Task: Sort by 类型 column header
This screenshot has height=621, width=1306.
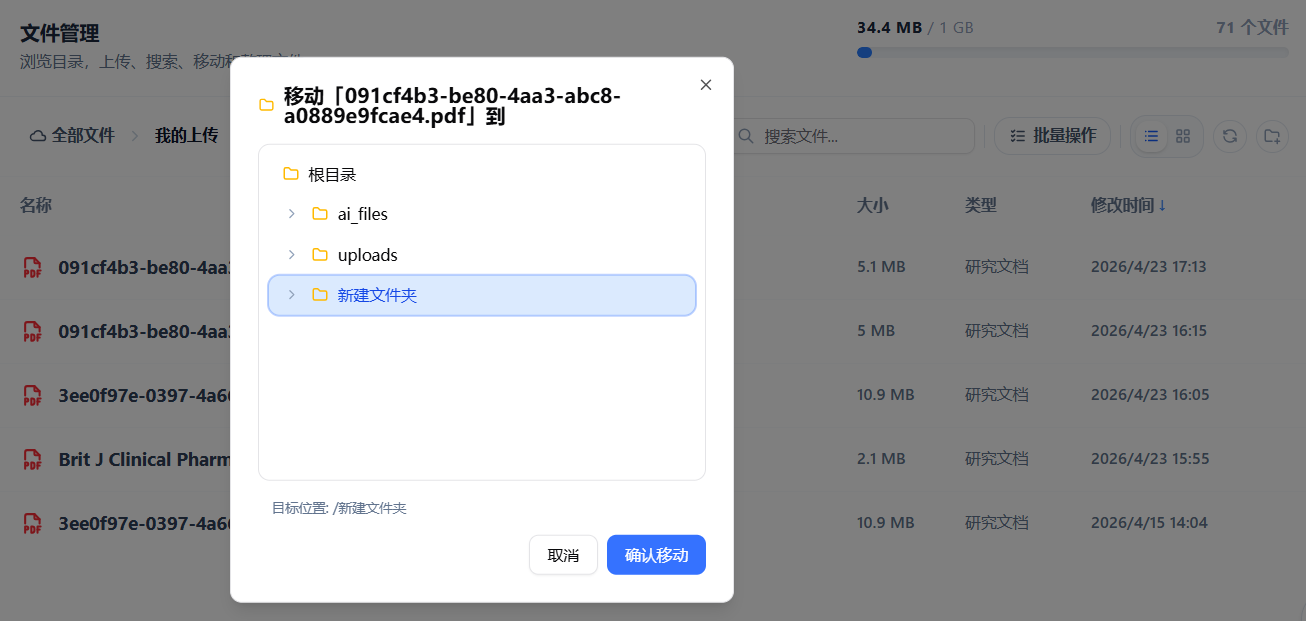Action: coord(981,205)
